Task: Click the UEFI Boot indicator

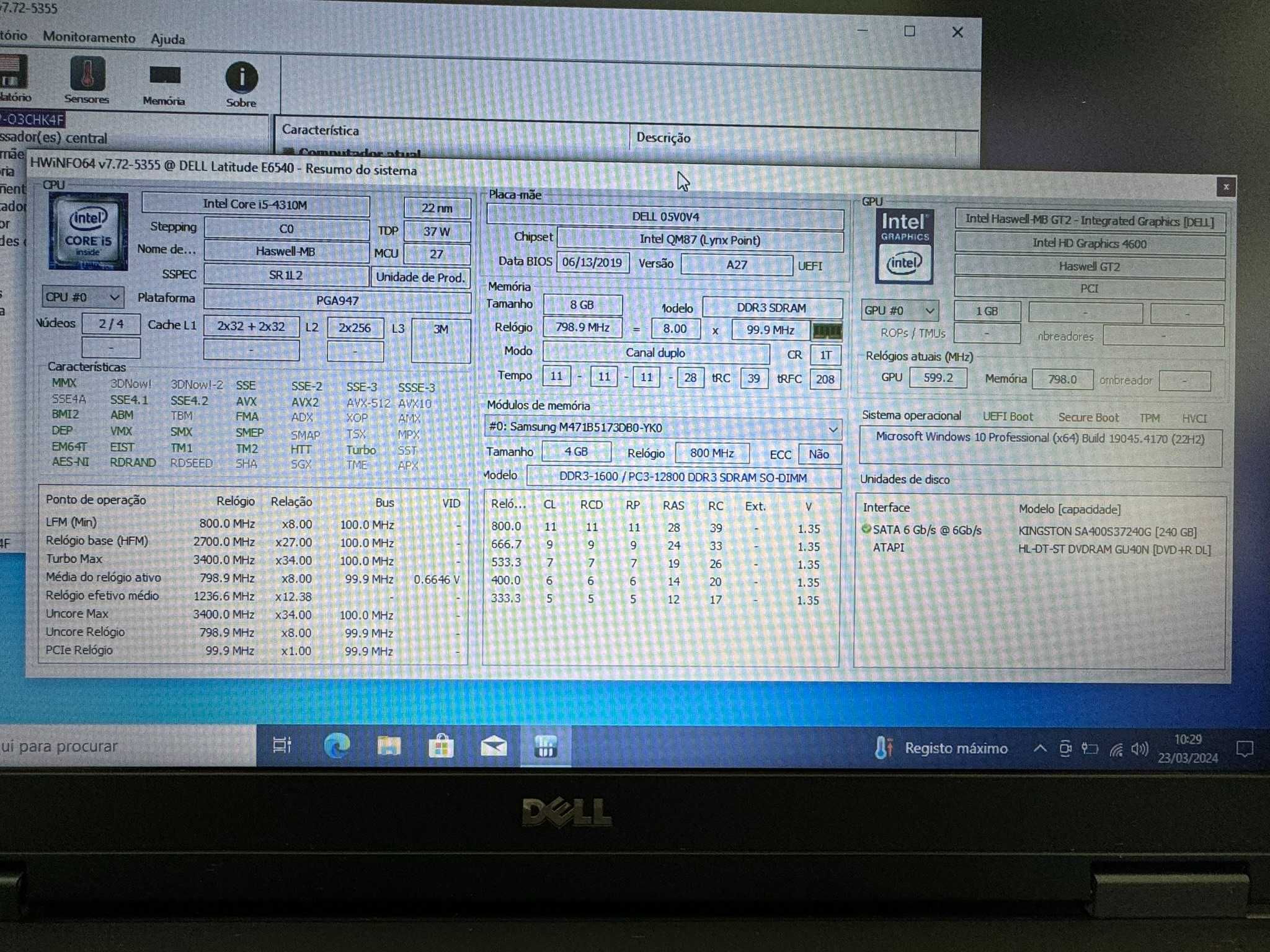Action: click(x=1008, y=417)
